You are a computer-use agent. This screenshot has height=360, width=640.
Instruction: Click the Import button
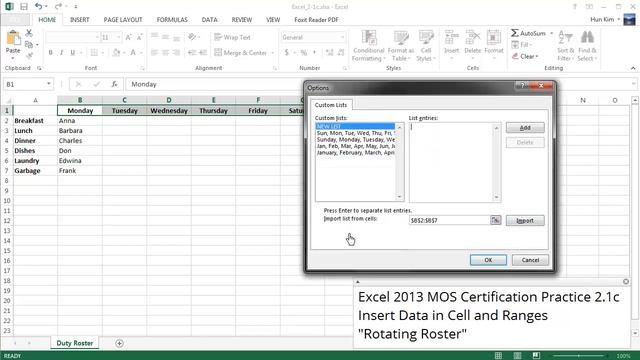pyautogui.click(x=525, y=220)
